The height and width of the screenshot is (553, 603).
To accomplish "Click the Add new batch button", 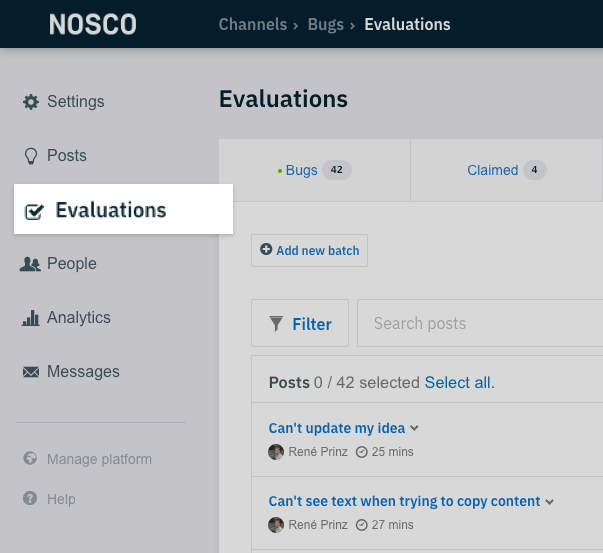I will (310, 250).
